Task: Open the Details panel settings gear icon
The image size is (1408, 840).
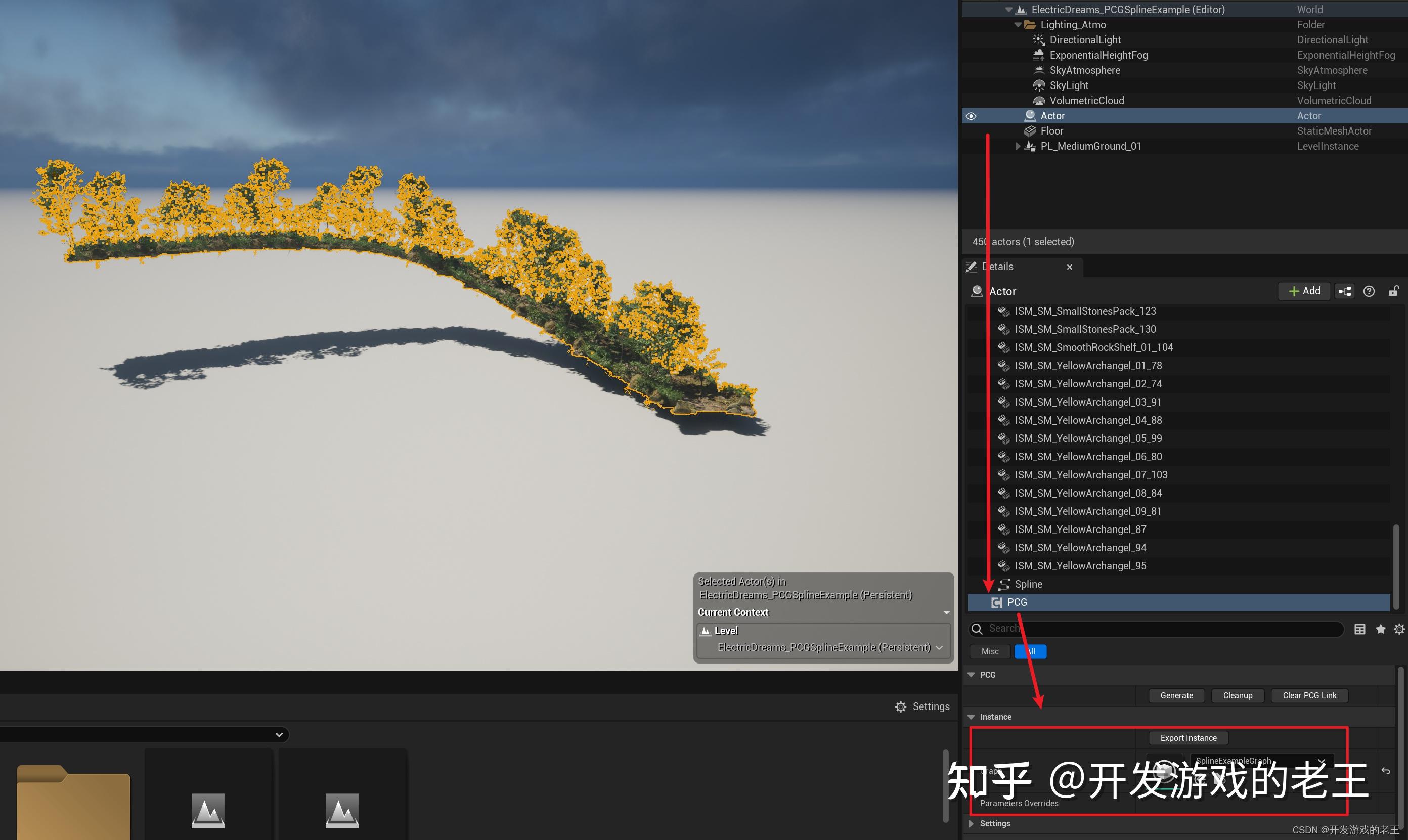Action: pos(1399,629)
